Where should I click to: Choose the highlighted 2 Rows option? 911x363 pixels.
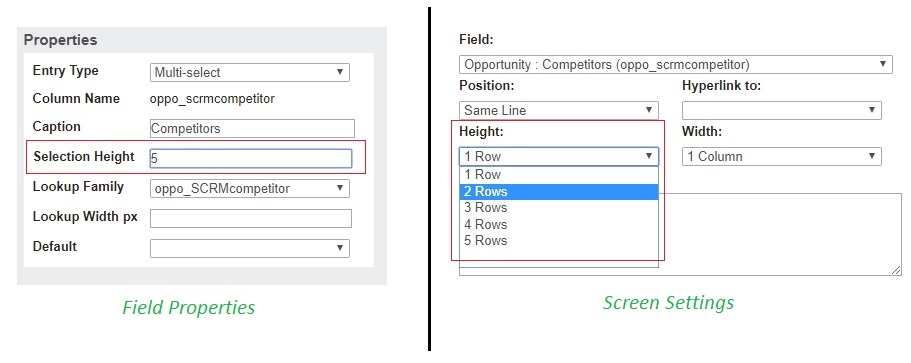tap(559, 192)
